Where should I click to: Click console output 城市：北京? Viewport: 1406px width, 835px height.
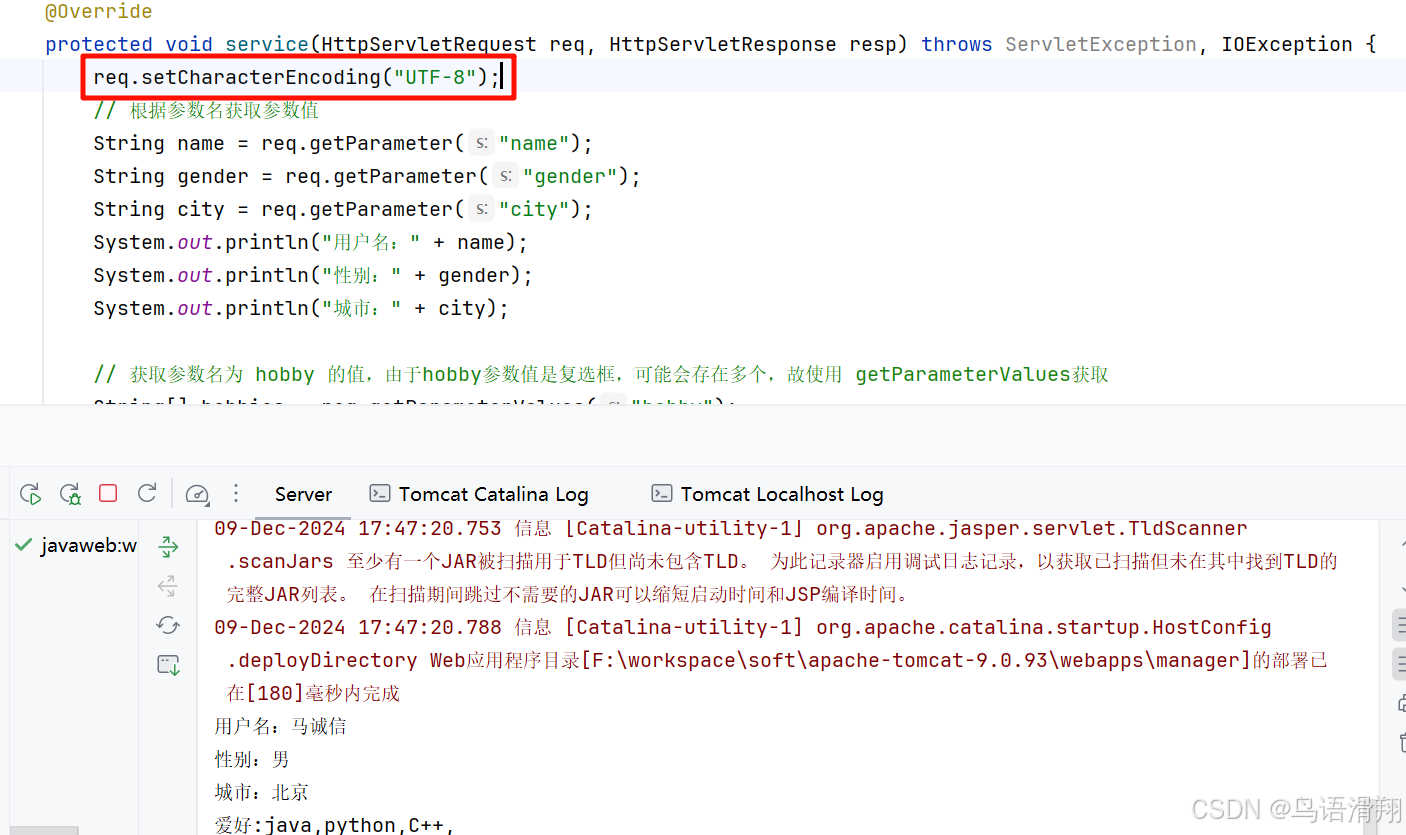coord(261,792)
